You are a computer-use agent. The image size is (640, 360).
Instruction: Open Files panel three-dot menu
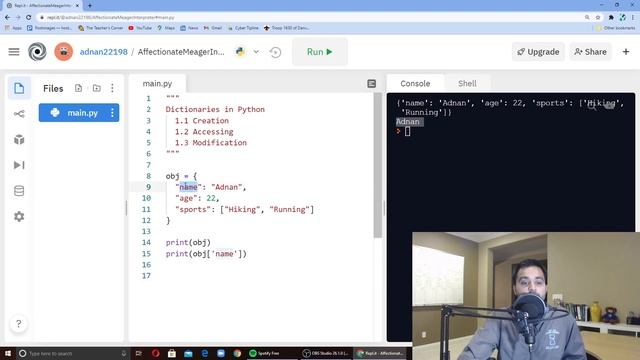coord(112,88)
